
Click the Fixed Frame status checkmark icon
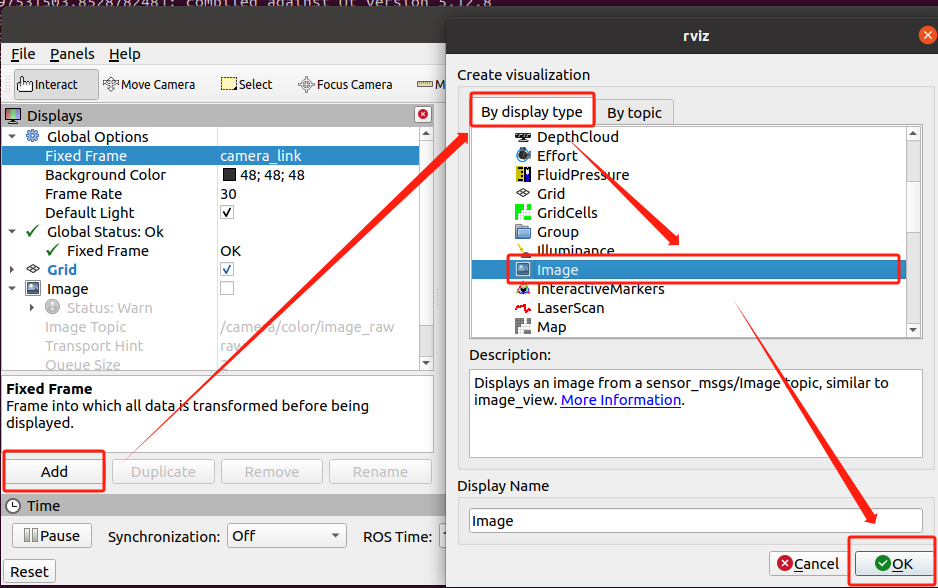click(53, 251)
